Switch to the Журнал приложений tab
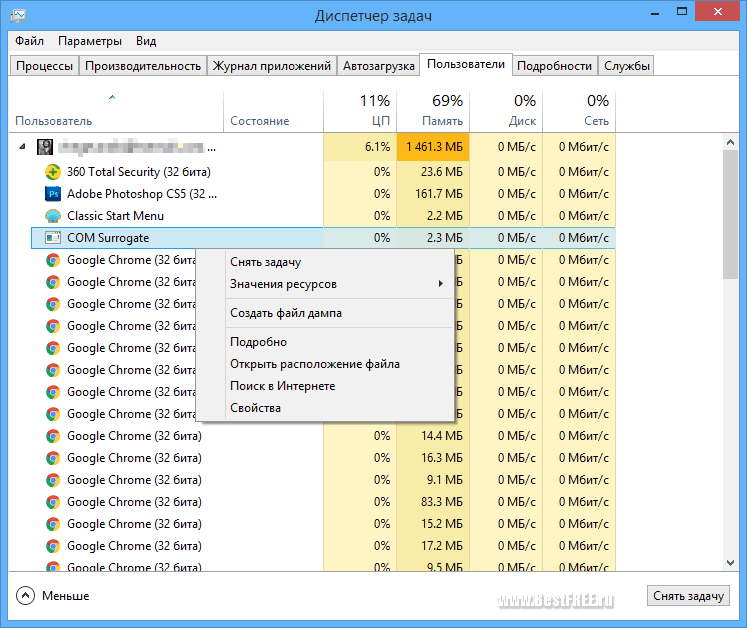The image size is (747, 628). [272, 66]
